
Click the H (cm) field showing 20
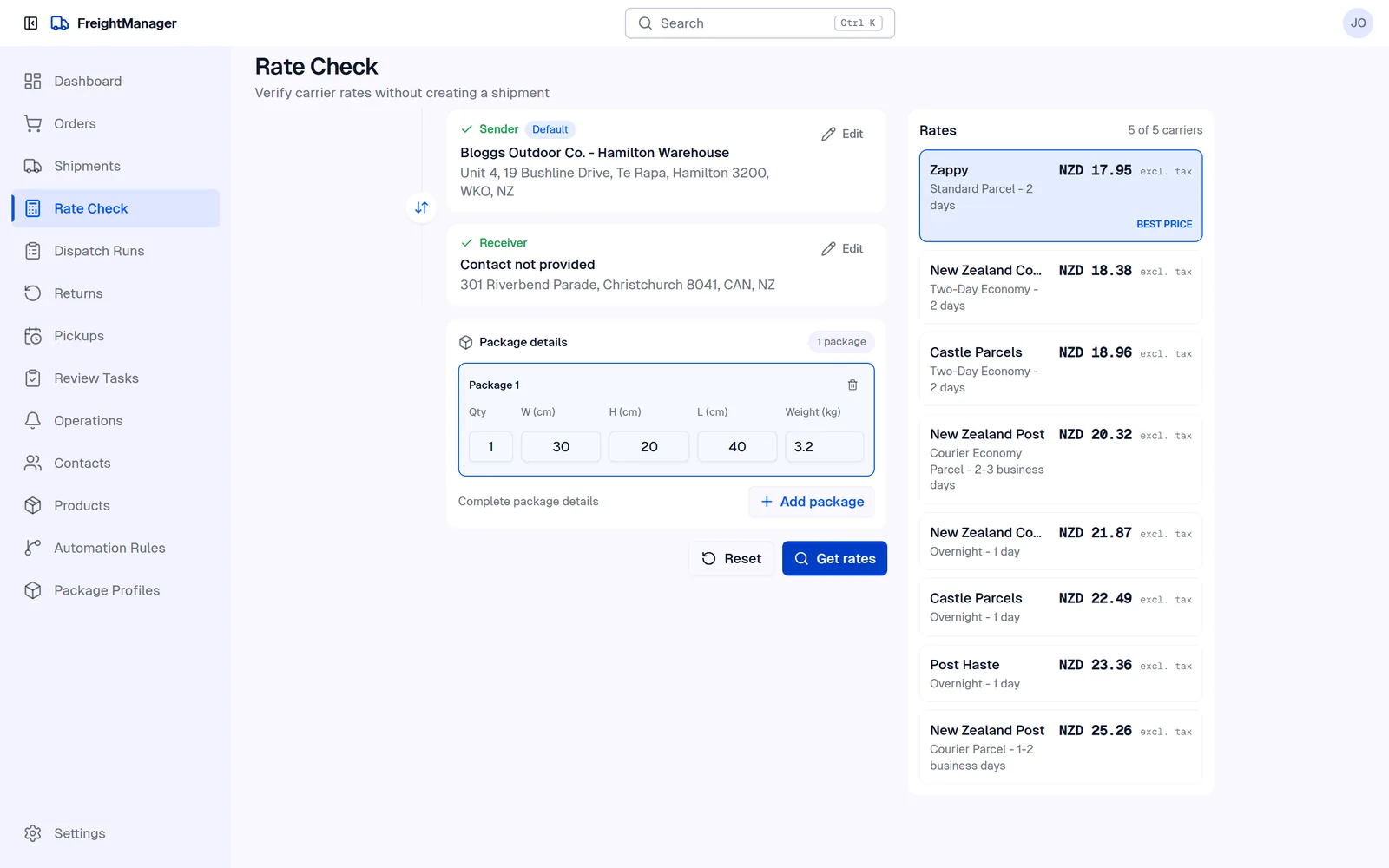pyautogui.click(x=649, y=447)
